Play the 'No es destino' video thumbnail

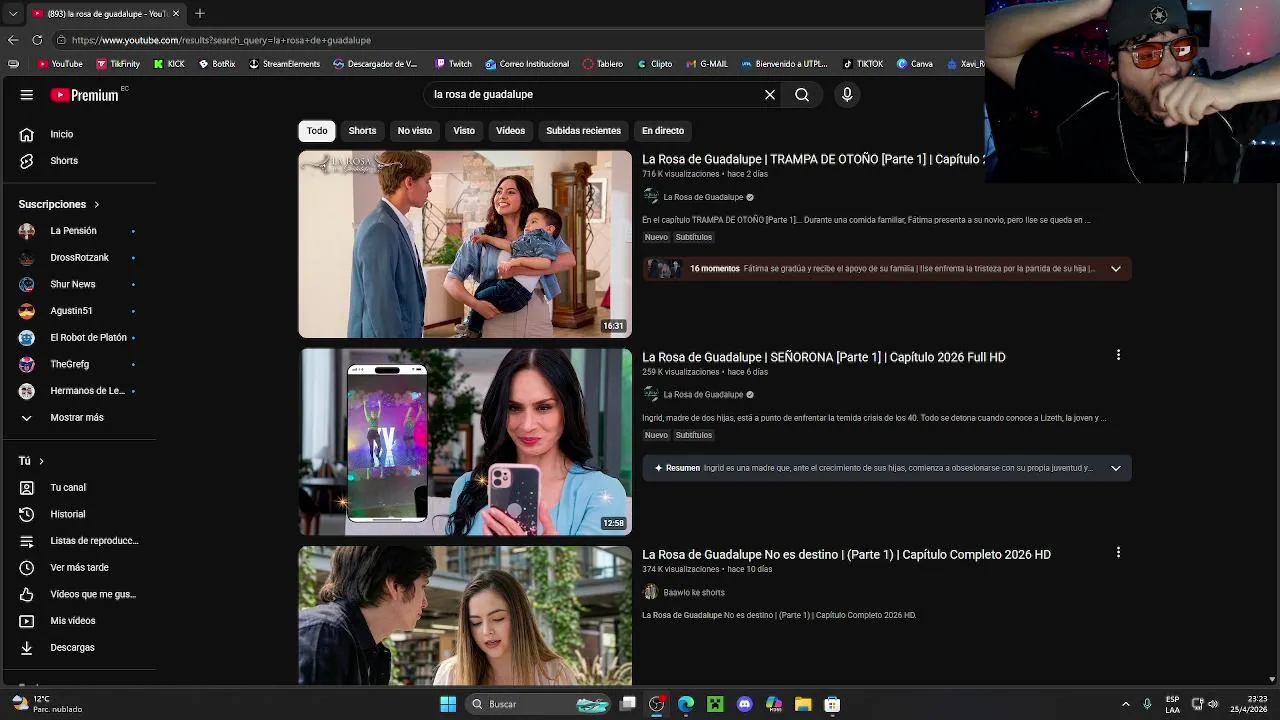click(465, 615)
